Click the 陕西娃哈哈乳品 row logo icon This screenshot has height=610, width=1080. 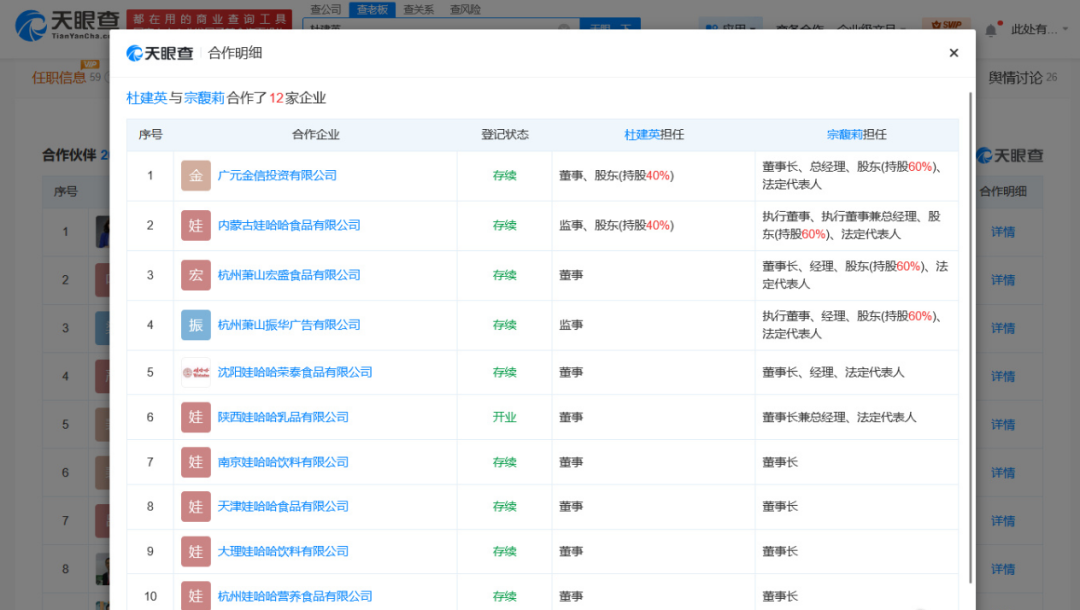click(196, 417)
